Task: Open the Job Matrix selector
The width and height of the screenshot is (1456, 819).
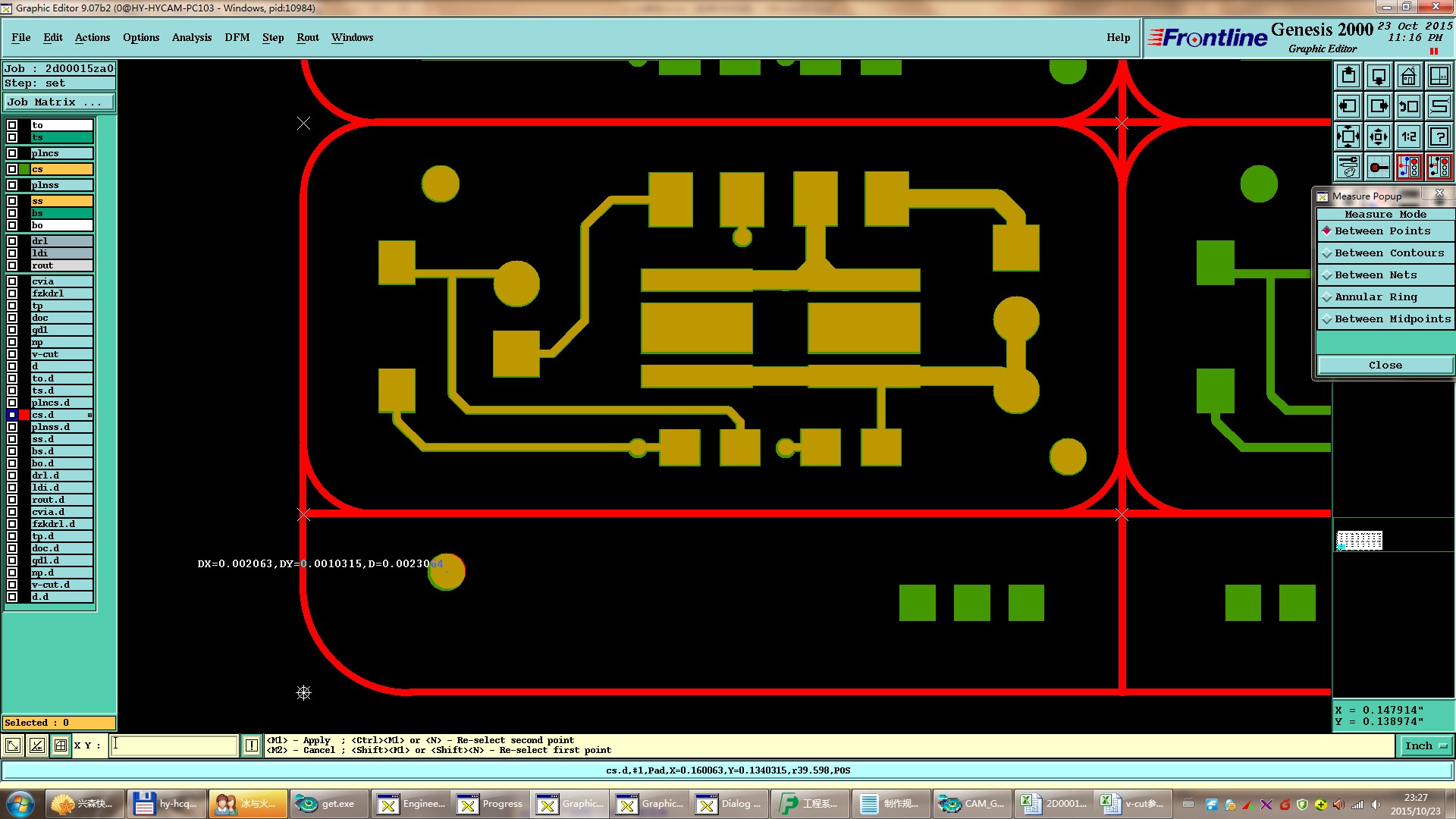Action: coord(59,102)
